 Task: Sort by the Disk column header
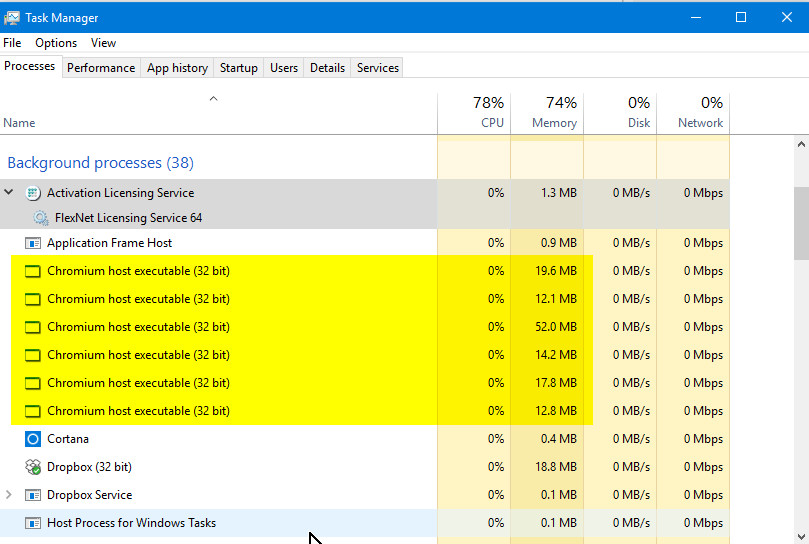[x=620, y=114]
